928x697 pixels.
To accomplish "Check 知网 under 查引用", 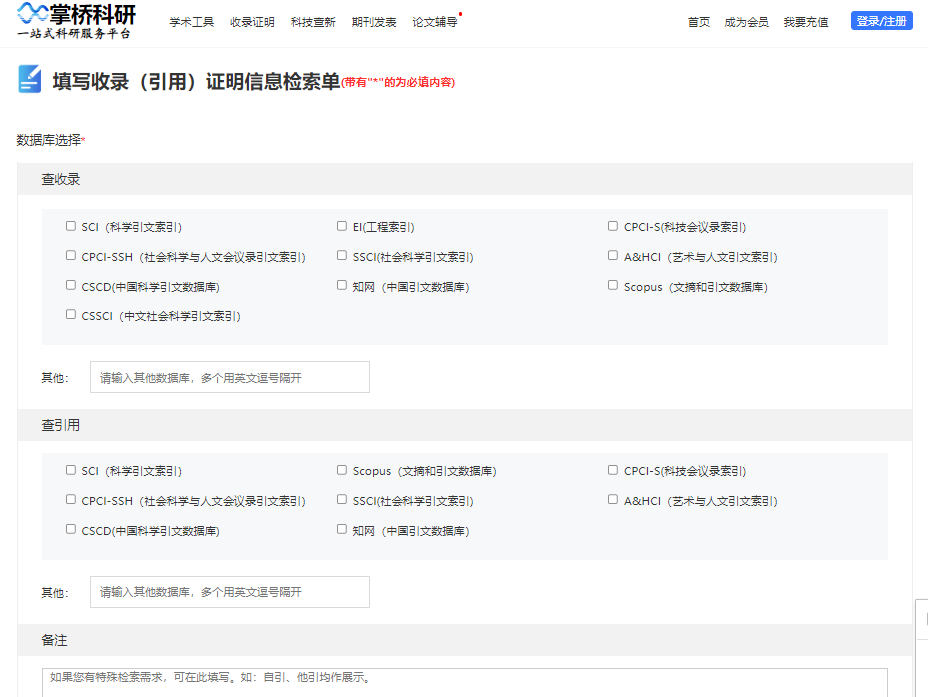I will coord(341,529).
